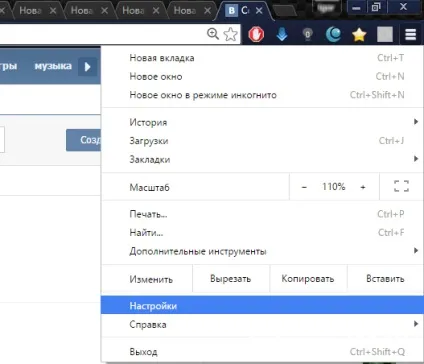Click the Копировать button
The width and height of the screenshot is (424, 364).
click(x=308, y=279)
